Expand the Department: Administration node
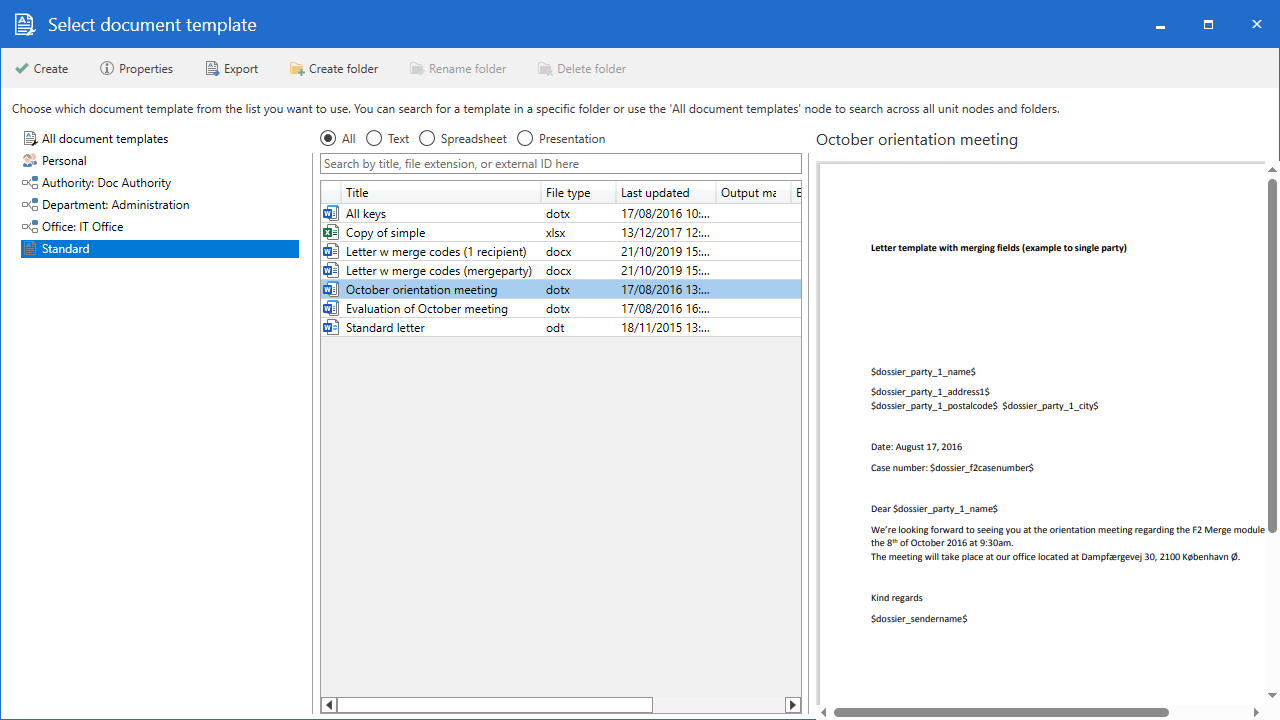Screen dimensions: 1280x720 pyautogui.click(x=115, y=205)
